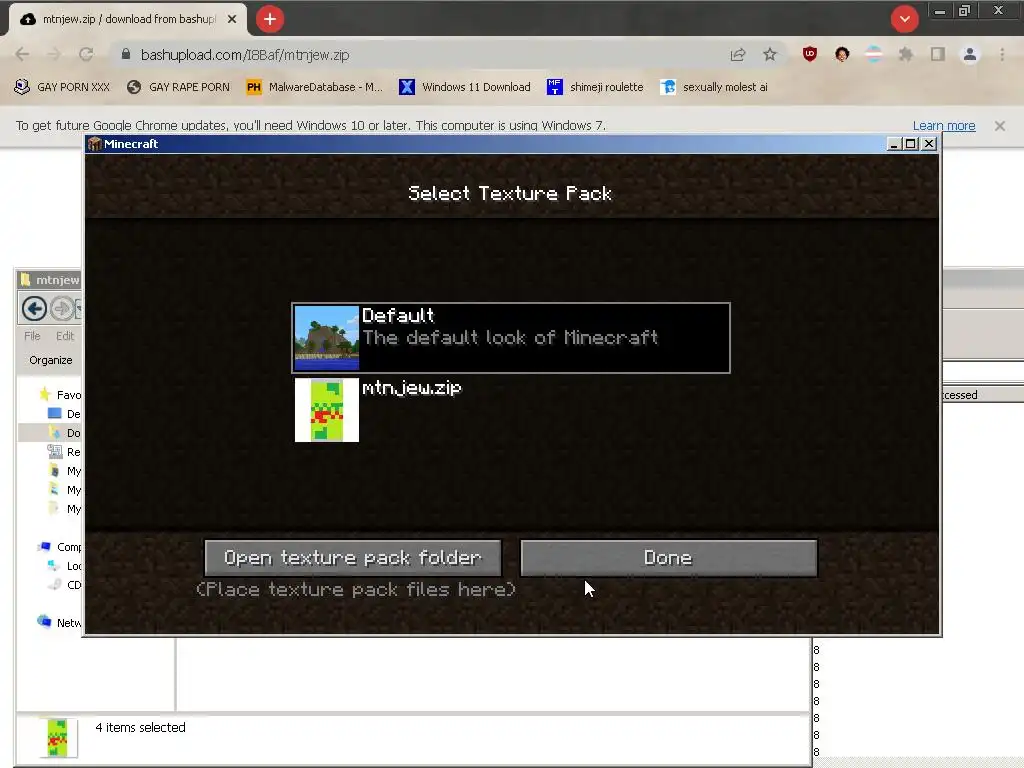Open the File menu in Explorer
This screenshot has height=768, width=1024.
[32, 336]
